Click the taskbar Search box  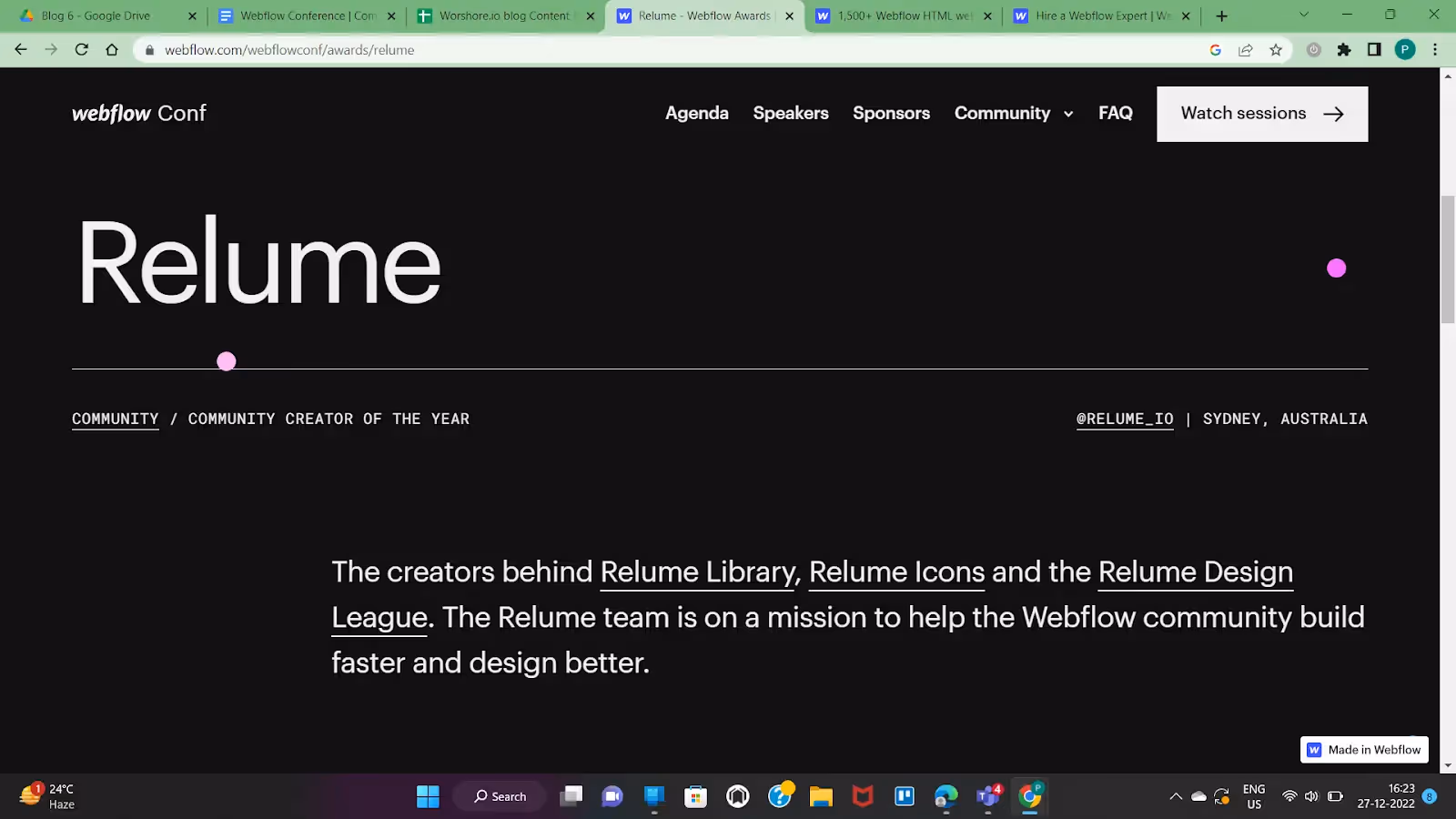(x=500, y=796)
